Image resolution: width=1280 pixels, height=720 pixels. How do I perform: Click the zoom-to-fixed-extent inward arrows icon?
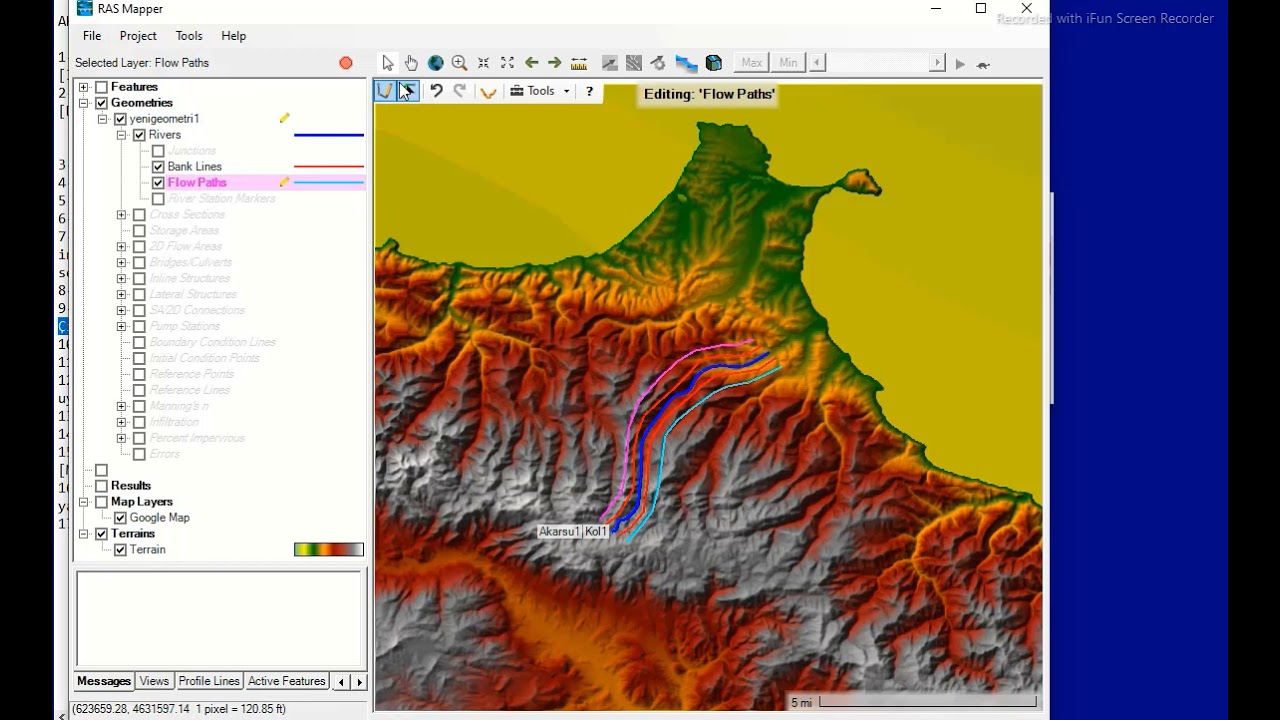[483, 63]
